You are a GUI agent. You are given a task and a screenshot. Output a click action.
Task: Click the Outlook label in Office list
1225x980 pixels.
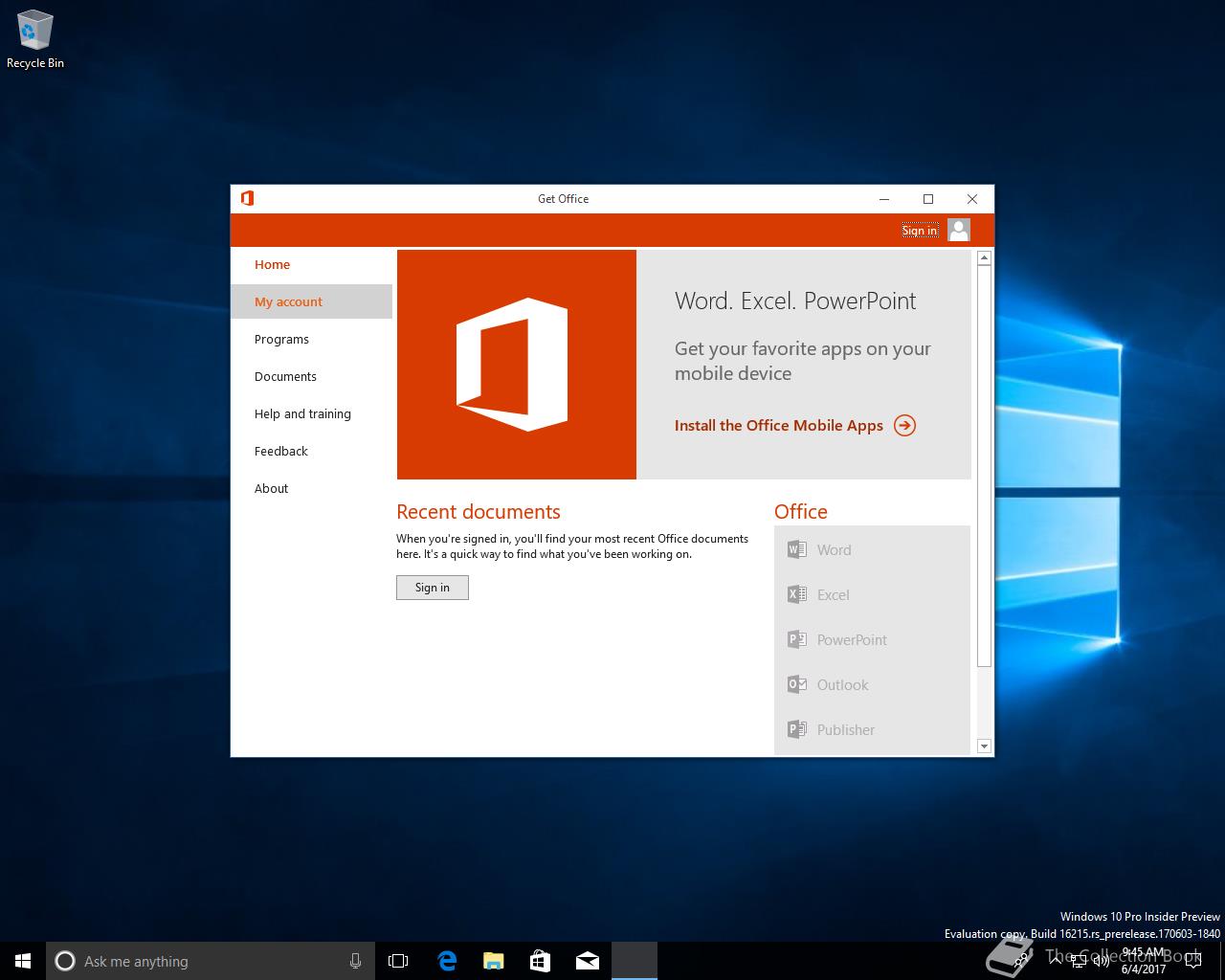(842, 684)
